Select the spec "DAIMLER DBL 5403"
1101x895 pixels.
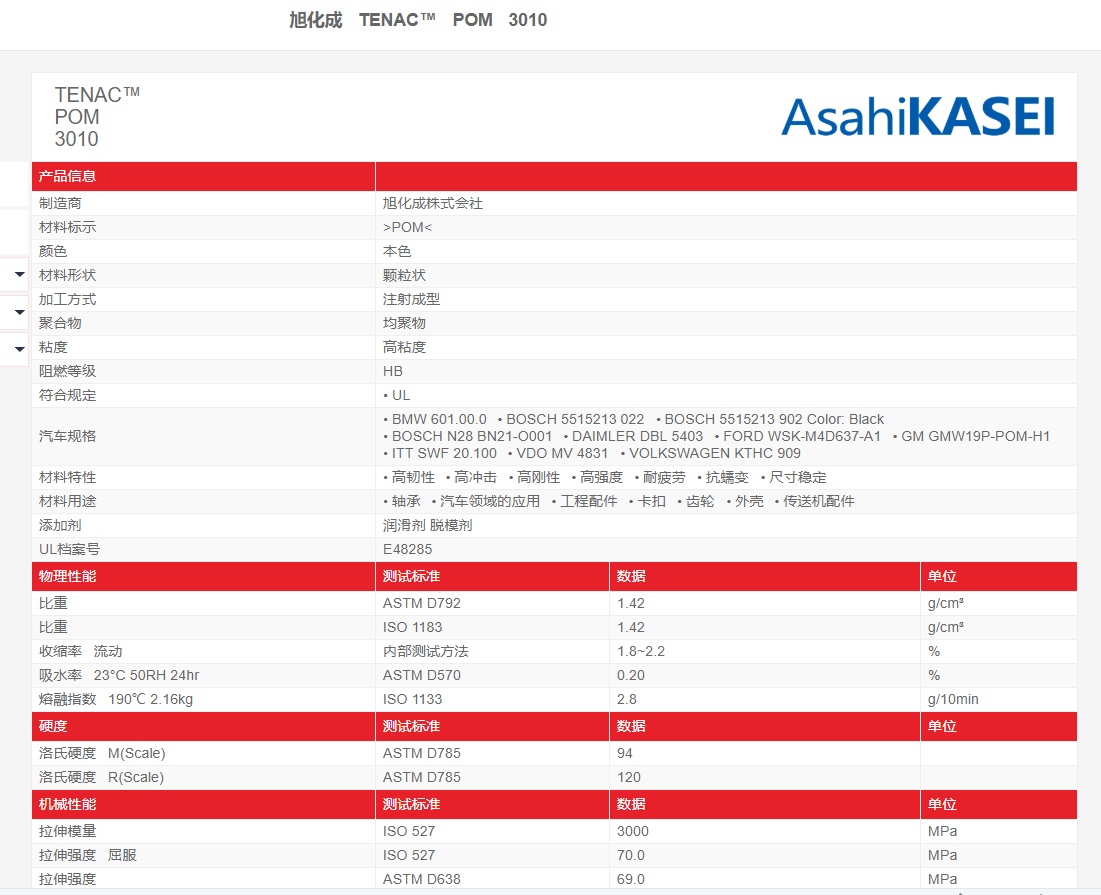pos(638,436)
